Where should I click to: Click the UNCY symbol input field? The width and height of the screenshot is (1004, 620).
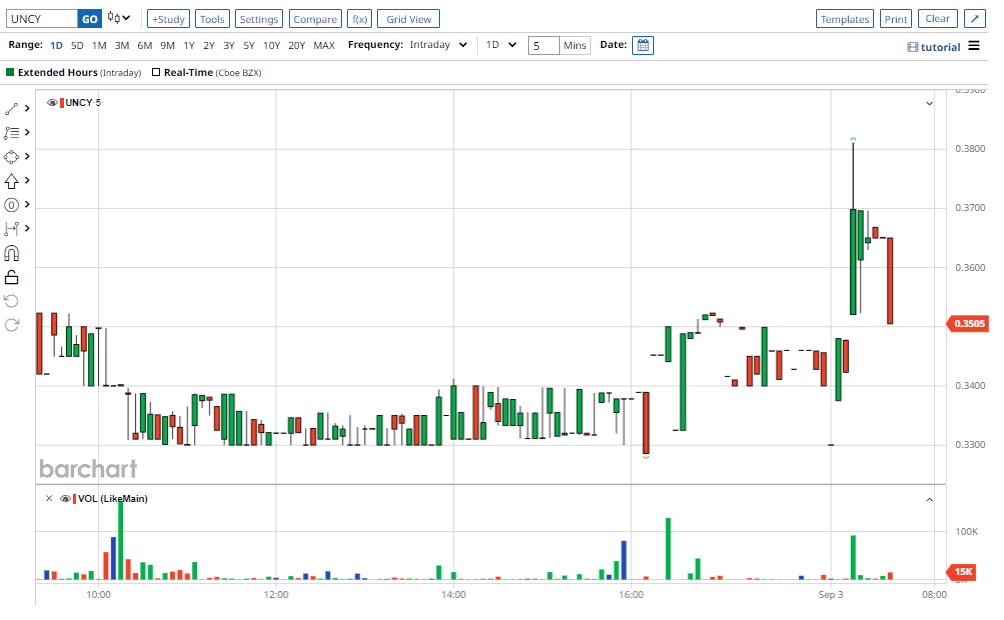42,19
